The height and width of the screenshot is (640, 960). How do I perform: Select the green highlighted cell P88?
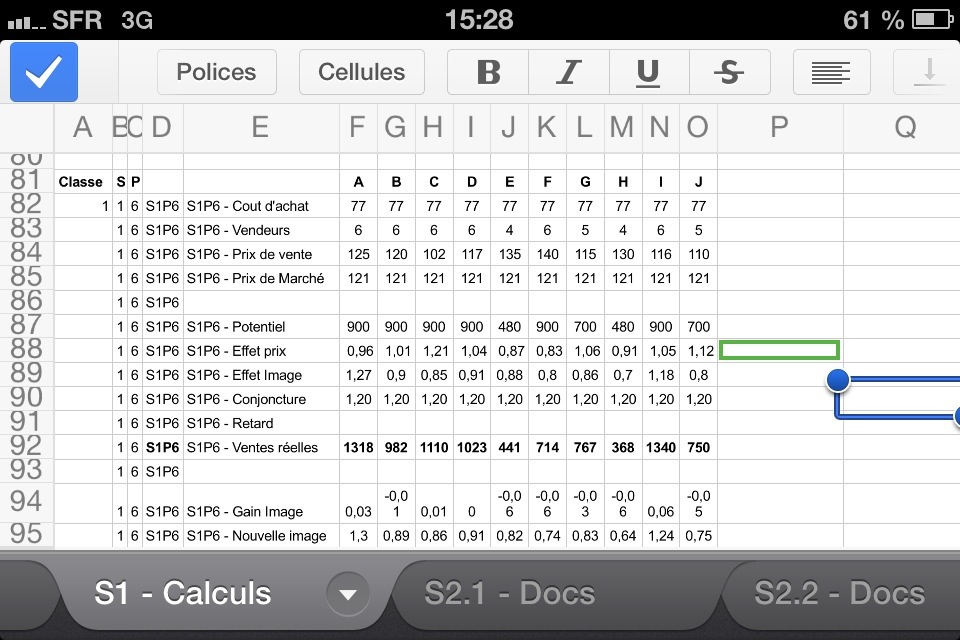point(779,350)
